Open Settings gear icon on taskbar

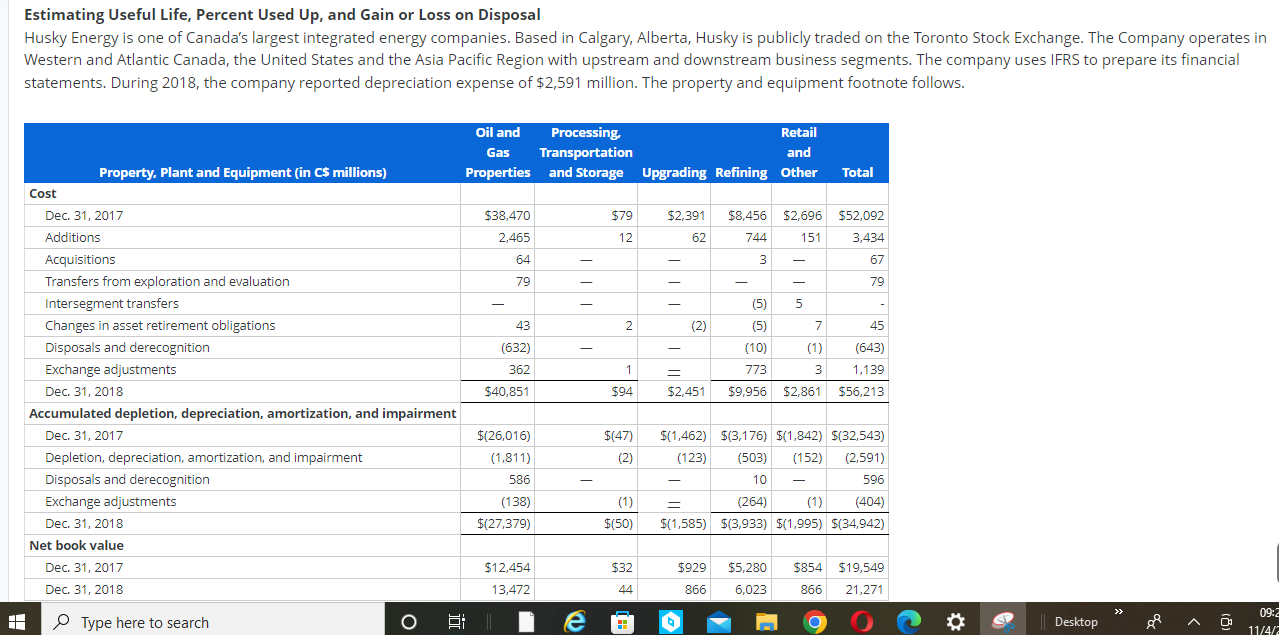(x=957, y=622)
